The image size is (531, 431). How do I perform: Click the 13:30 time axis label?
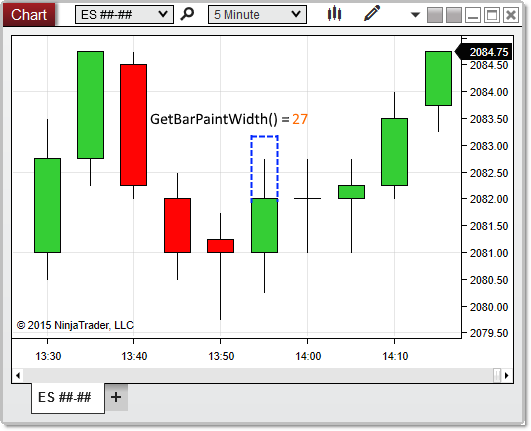point(48,356)
